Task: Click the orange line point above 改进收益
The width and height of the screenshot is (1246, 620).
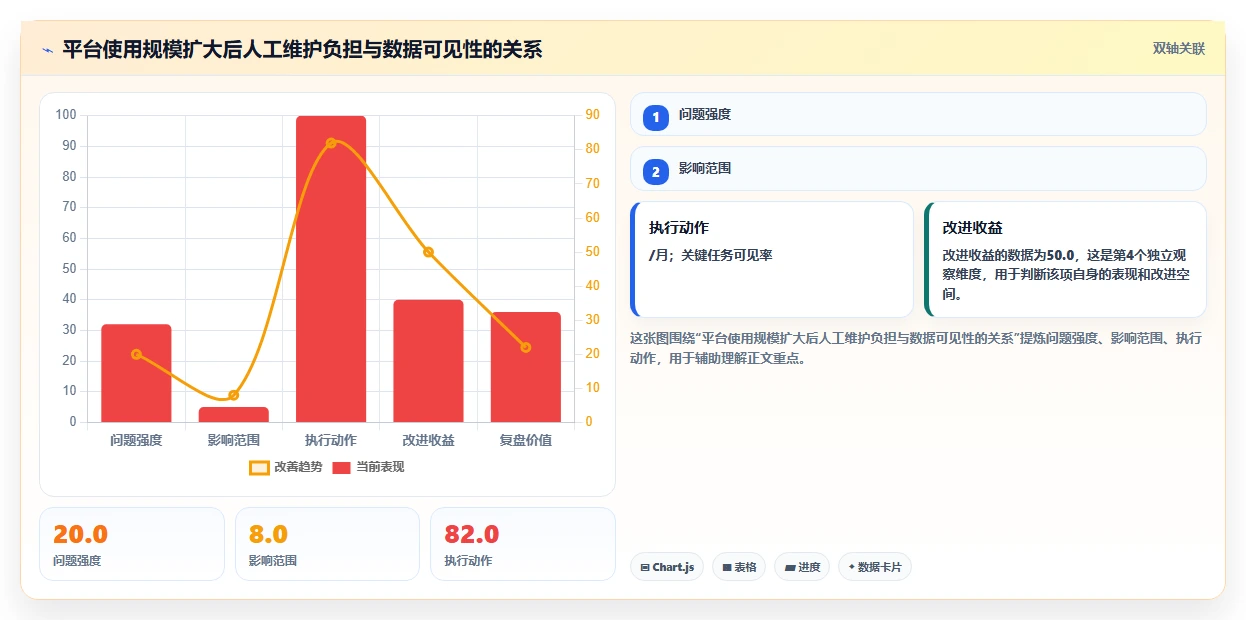Action: 428,252
